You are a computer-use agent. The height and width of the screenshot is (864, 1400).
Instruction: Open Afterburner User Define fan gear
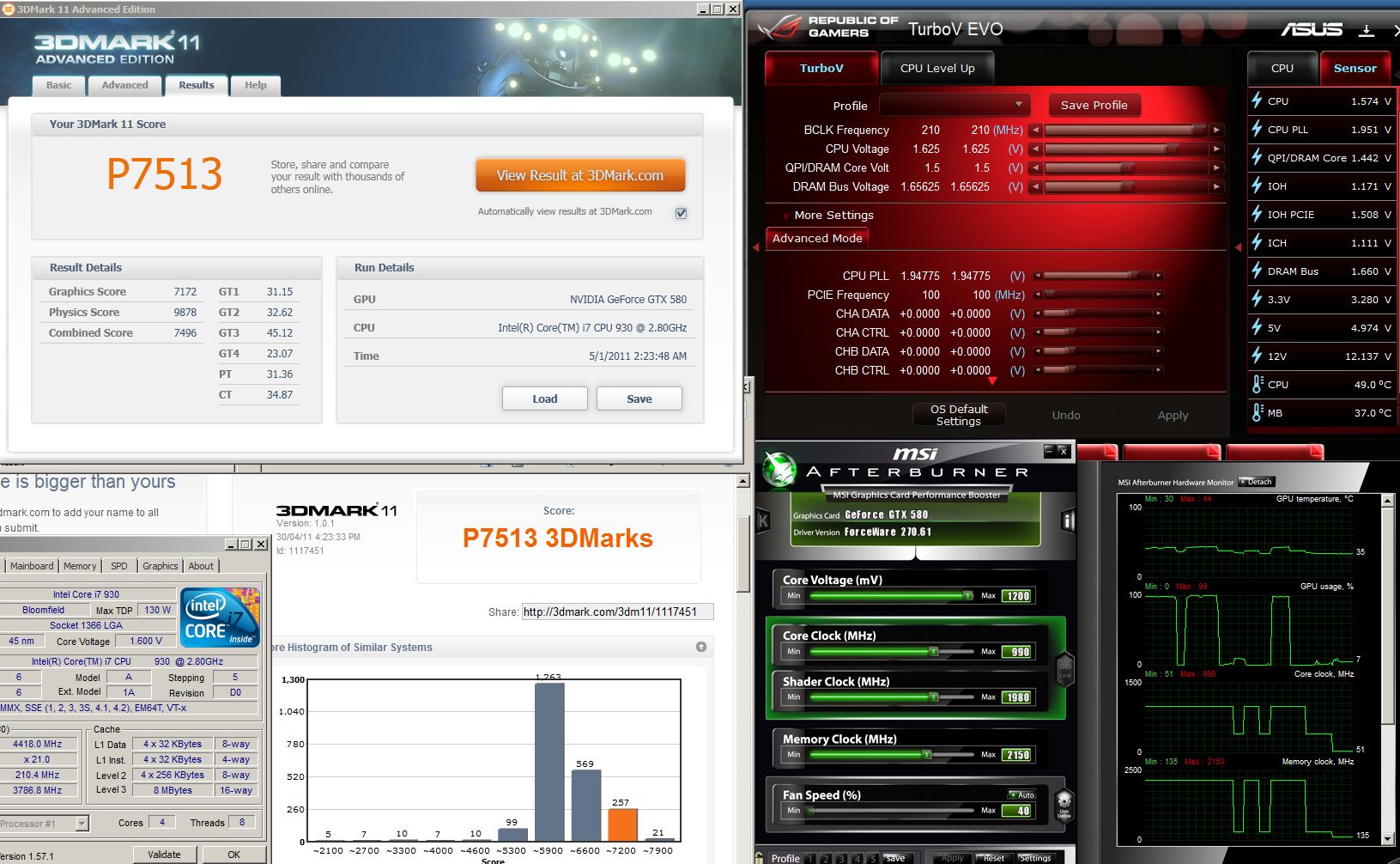1064,806
